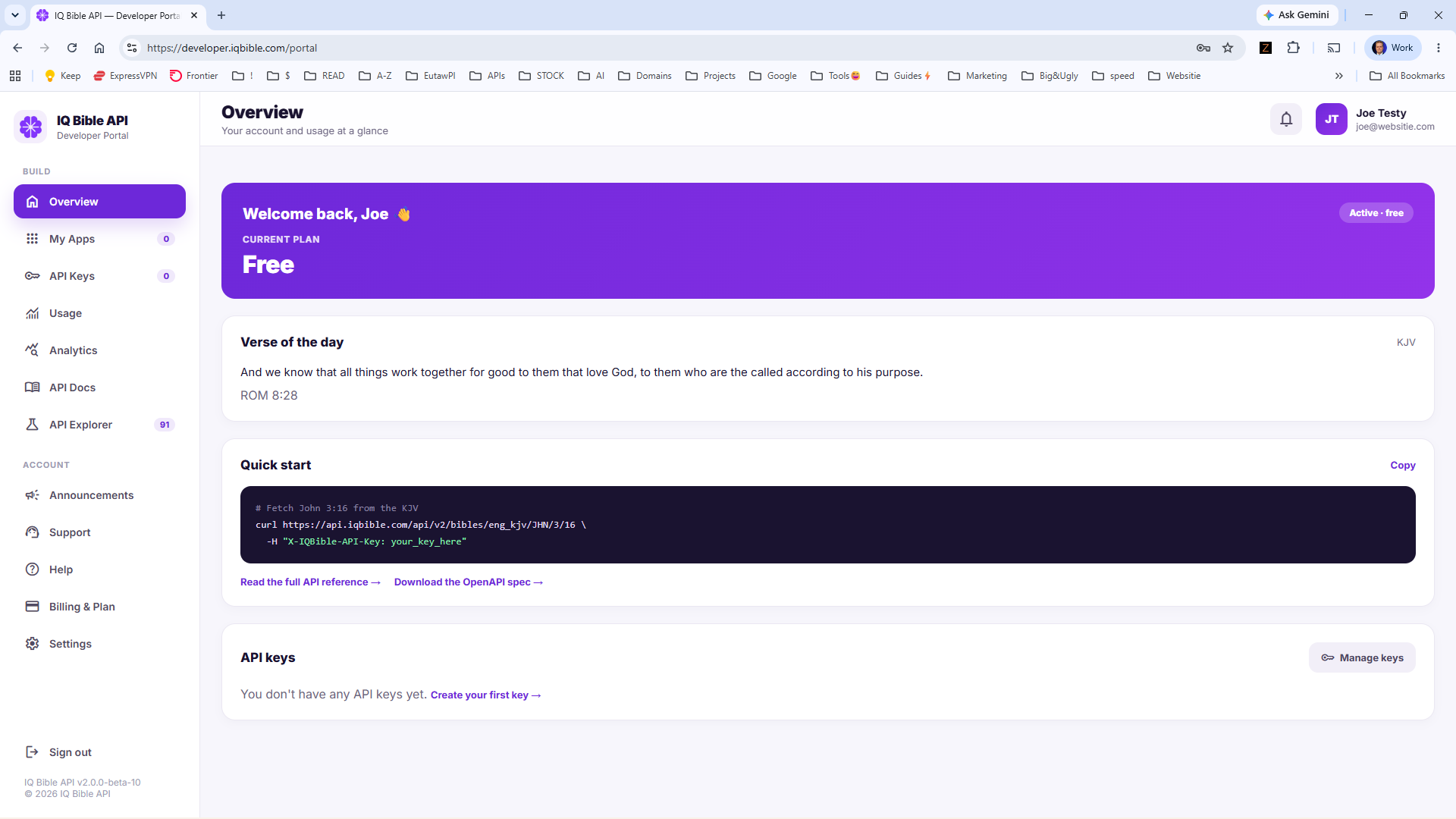Reload the page
The height and width of the screenshot is (819, 1456).
[x=72, y=48]
